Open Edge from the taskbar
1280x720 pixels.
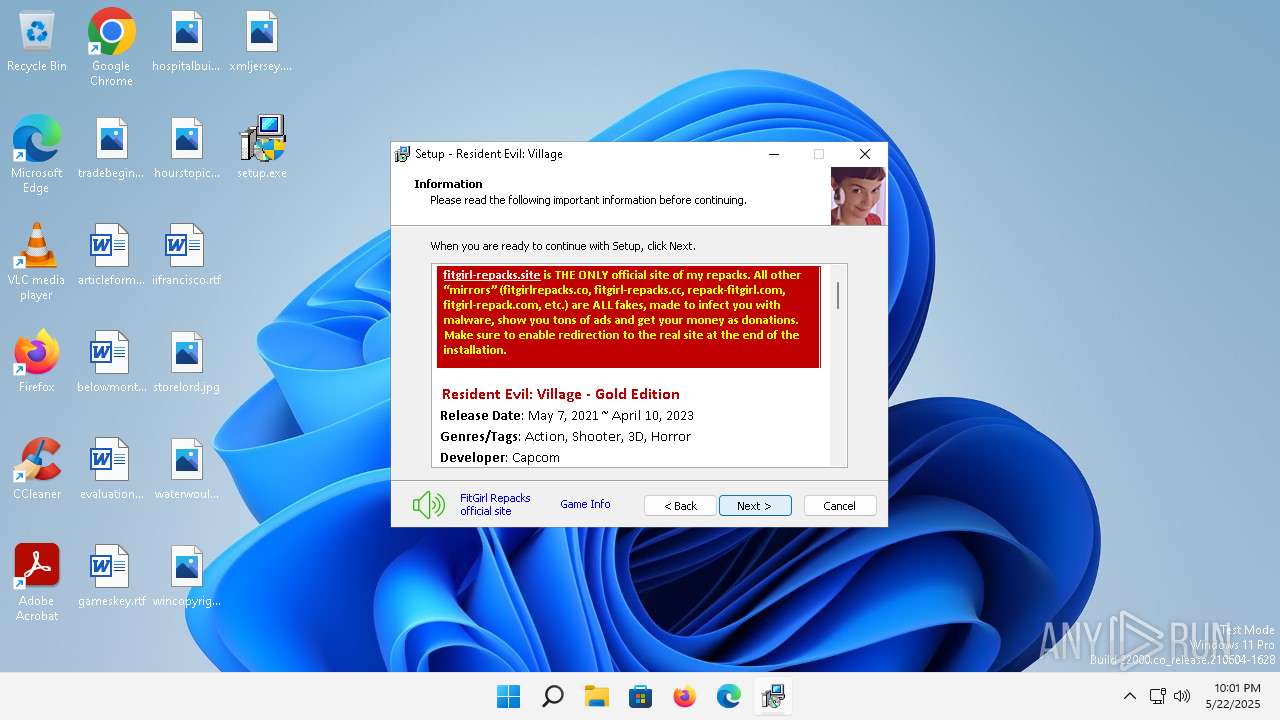click(728, 696)
